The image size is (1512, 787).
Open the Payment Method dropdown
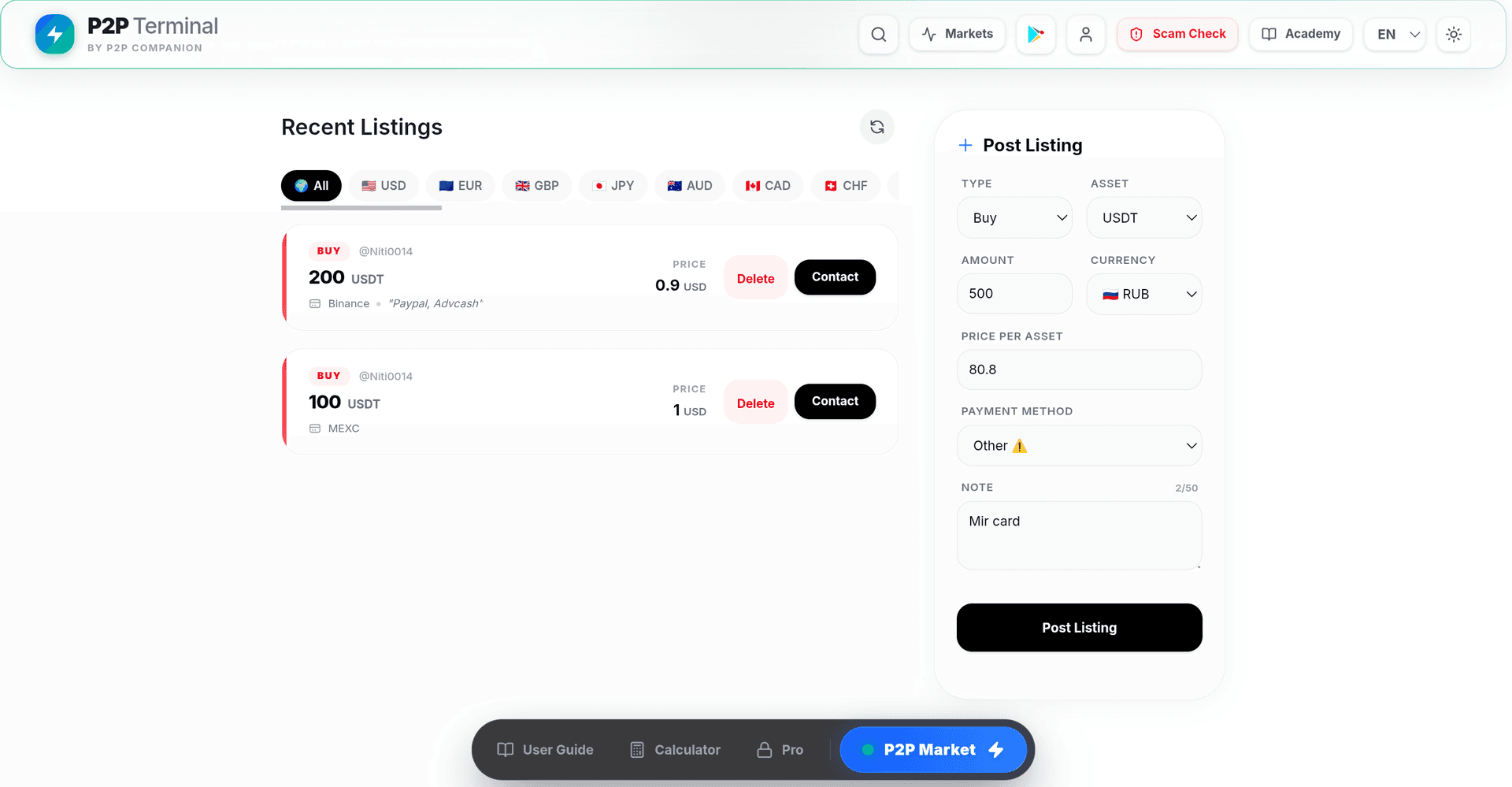(x=1080, y=446)
